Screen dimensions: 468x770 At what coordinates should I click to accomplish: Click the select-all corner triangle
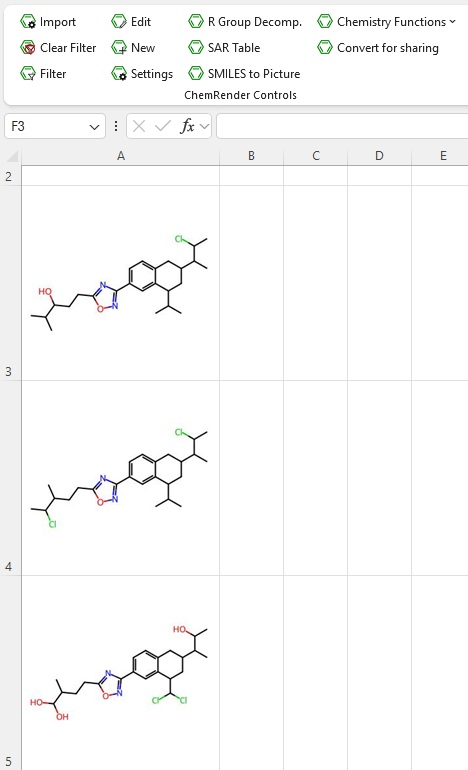click(12, 156)
